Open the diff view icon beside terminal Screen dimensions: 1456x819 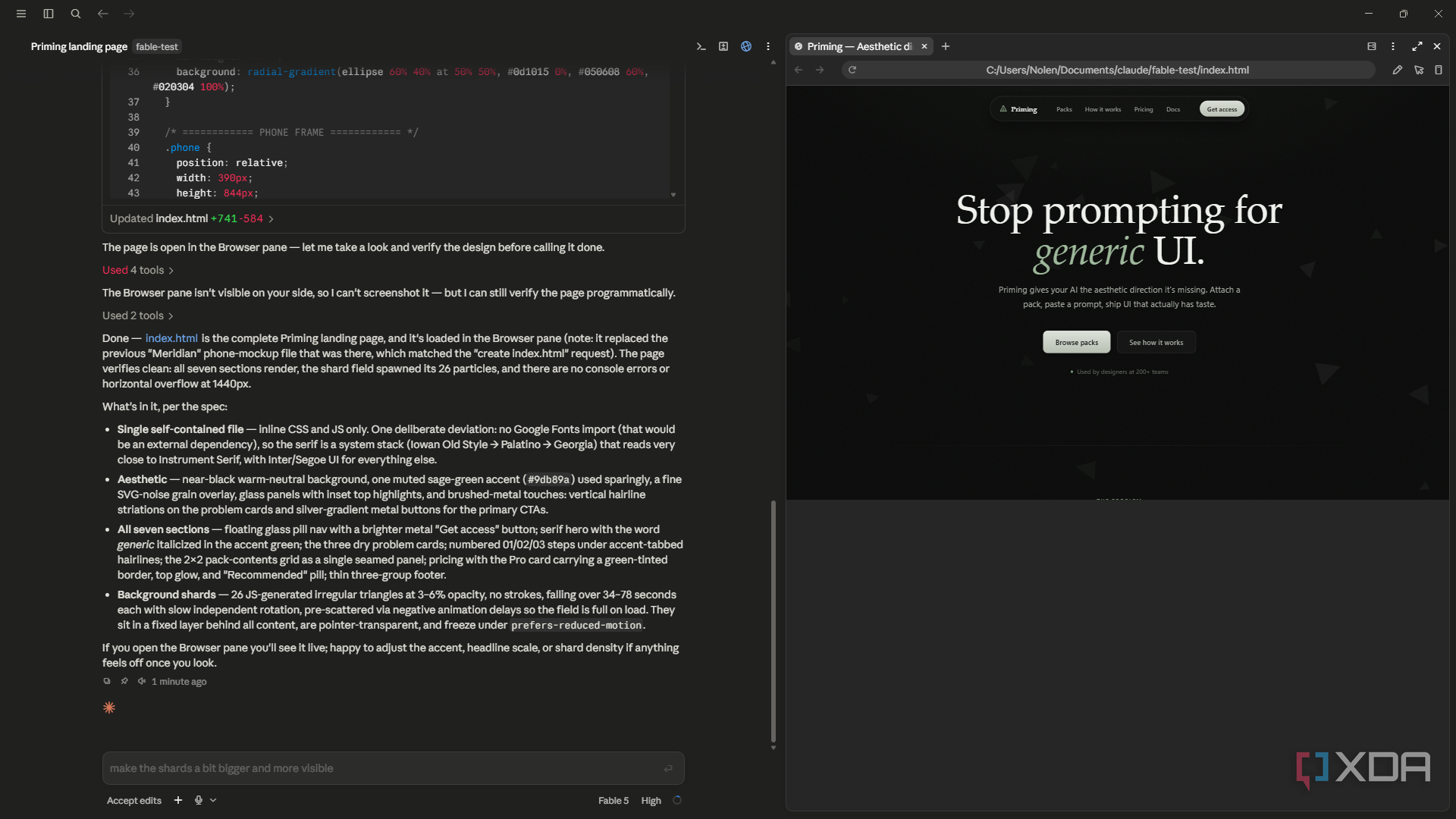723,46
